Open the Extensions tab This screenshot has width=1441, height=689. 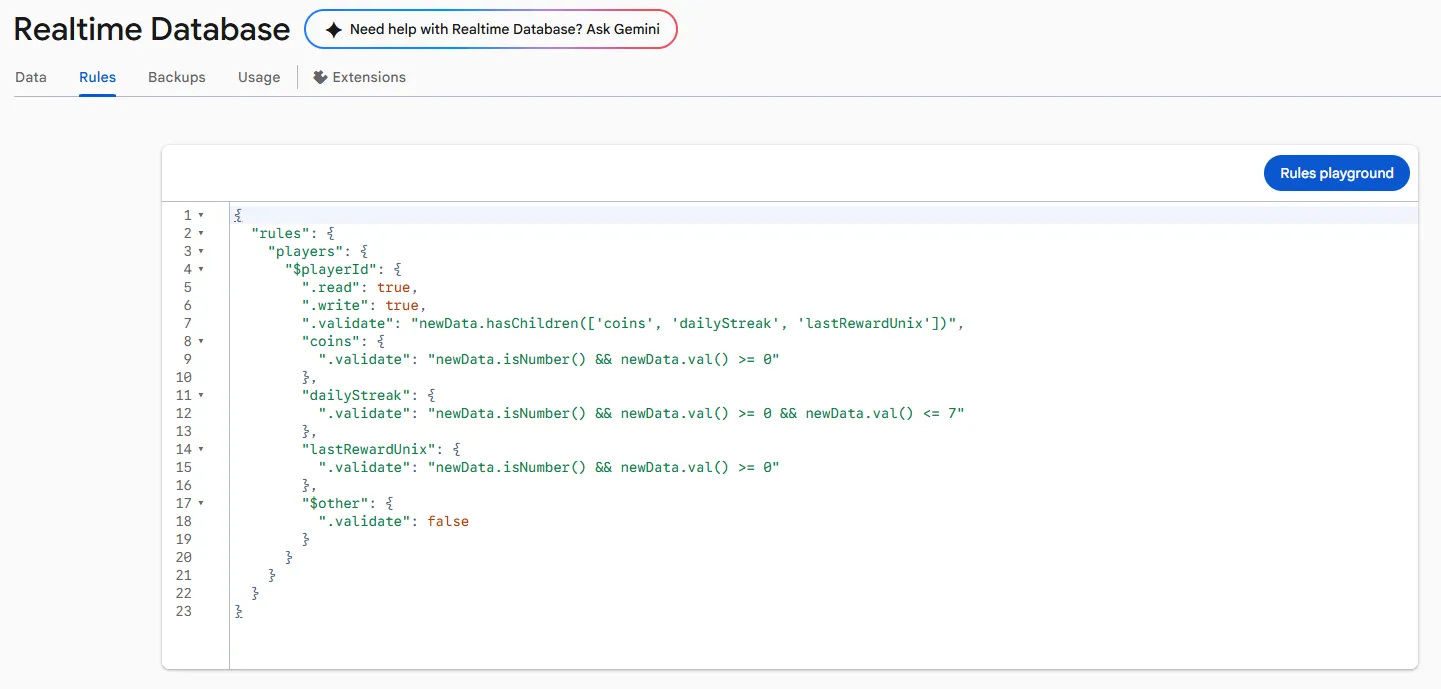coord(360,77)
